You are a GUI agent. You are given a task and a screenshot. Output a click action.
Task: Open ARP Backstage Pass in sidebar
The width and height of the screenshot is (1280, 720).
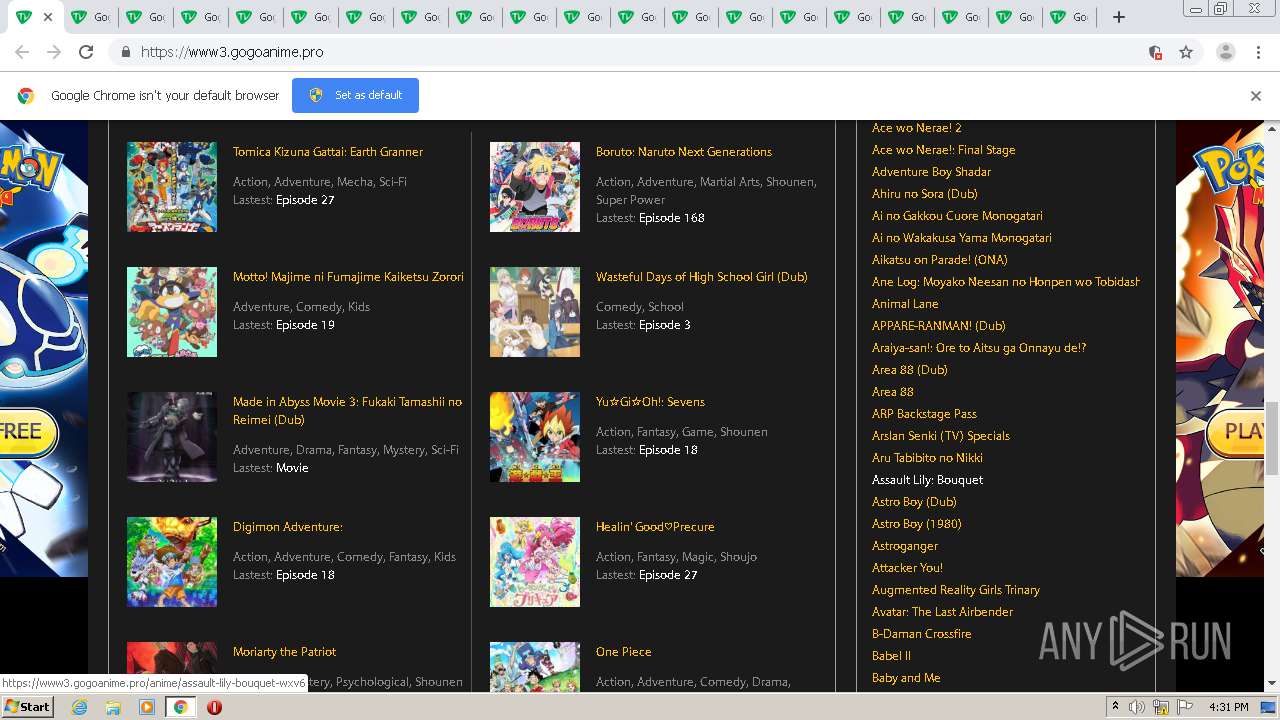(924, 414)
